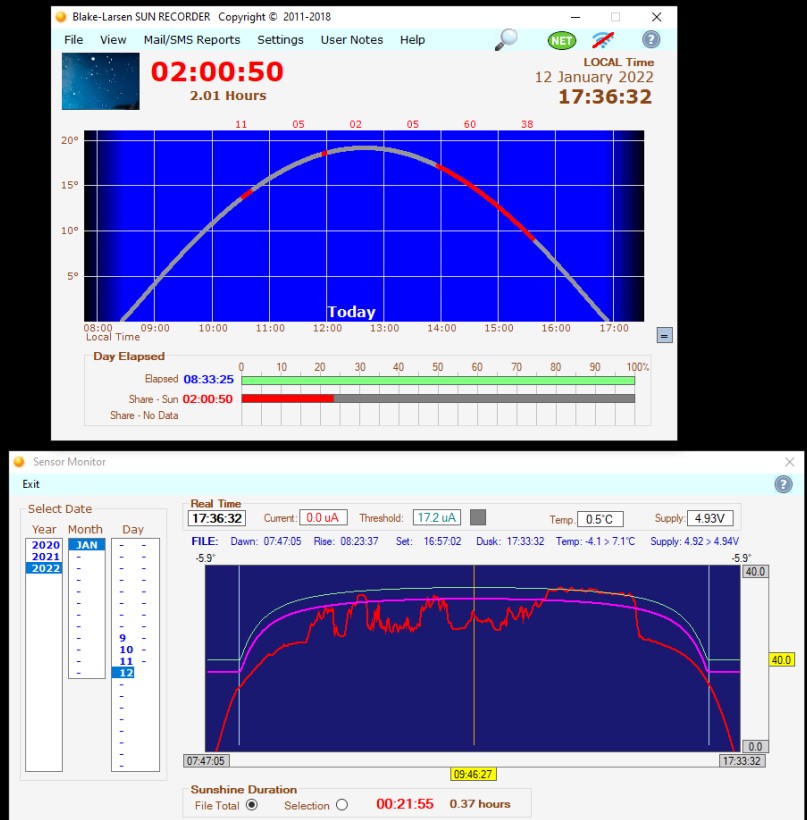This screenshot has width=807, height=820.
Task: Open the magnifier search tool
Action: pos(505,40)
